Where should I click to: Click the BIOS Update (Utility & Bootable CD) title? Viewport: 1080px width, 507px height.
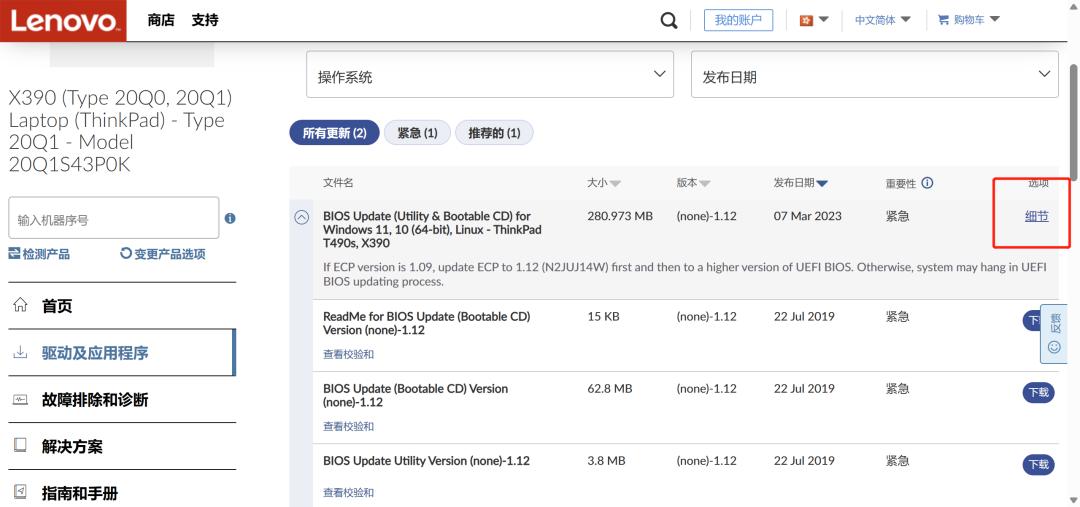tap(432, 230)
